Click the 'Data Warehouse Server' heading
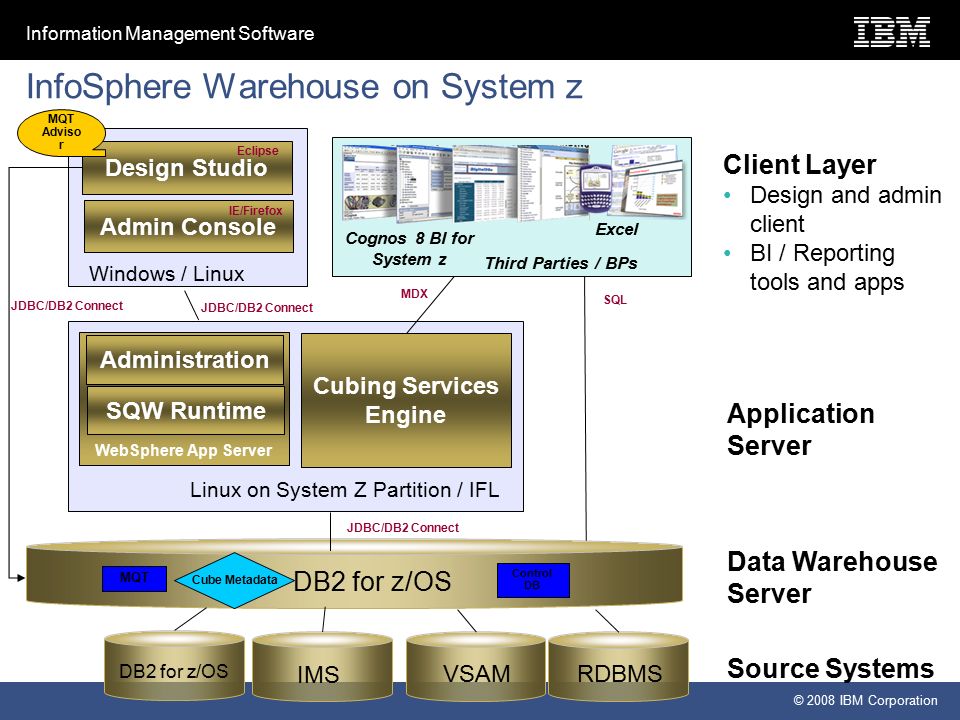 click(832, 577)
